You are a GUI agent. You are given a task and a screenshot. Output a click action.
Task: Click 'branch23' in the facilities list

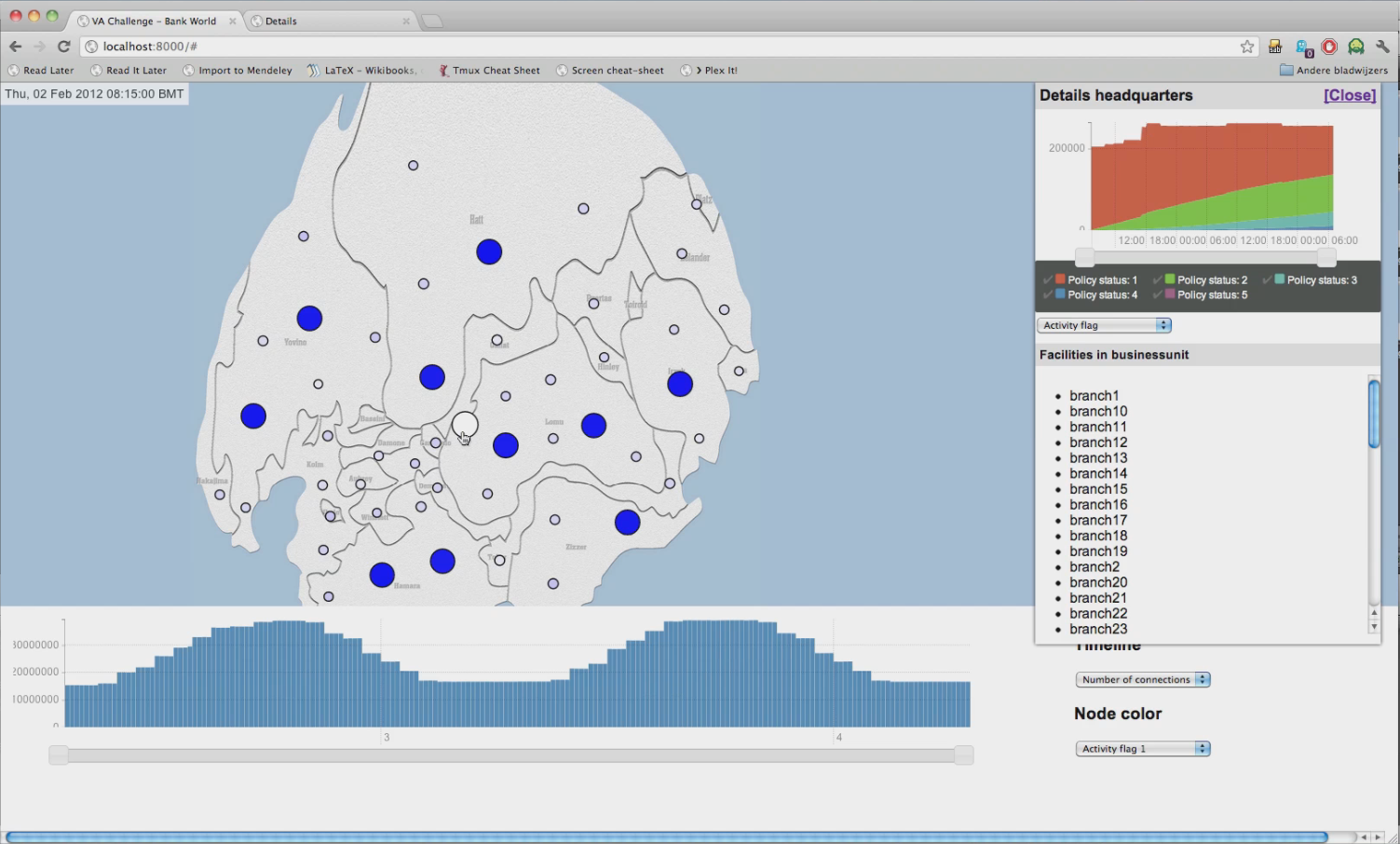(x=1098, y=629)
